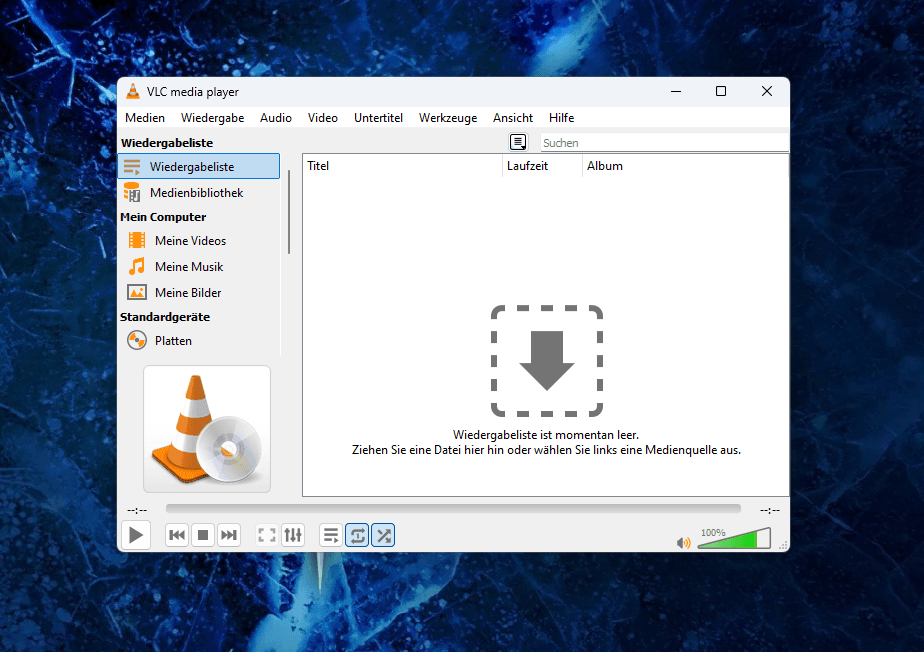Open the Medien menu
Screen dimensions: 924x652
click(x=145, y=117)
